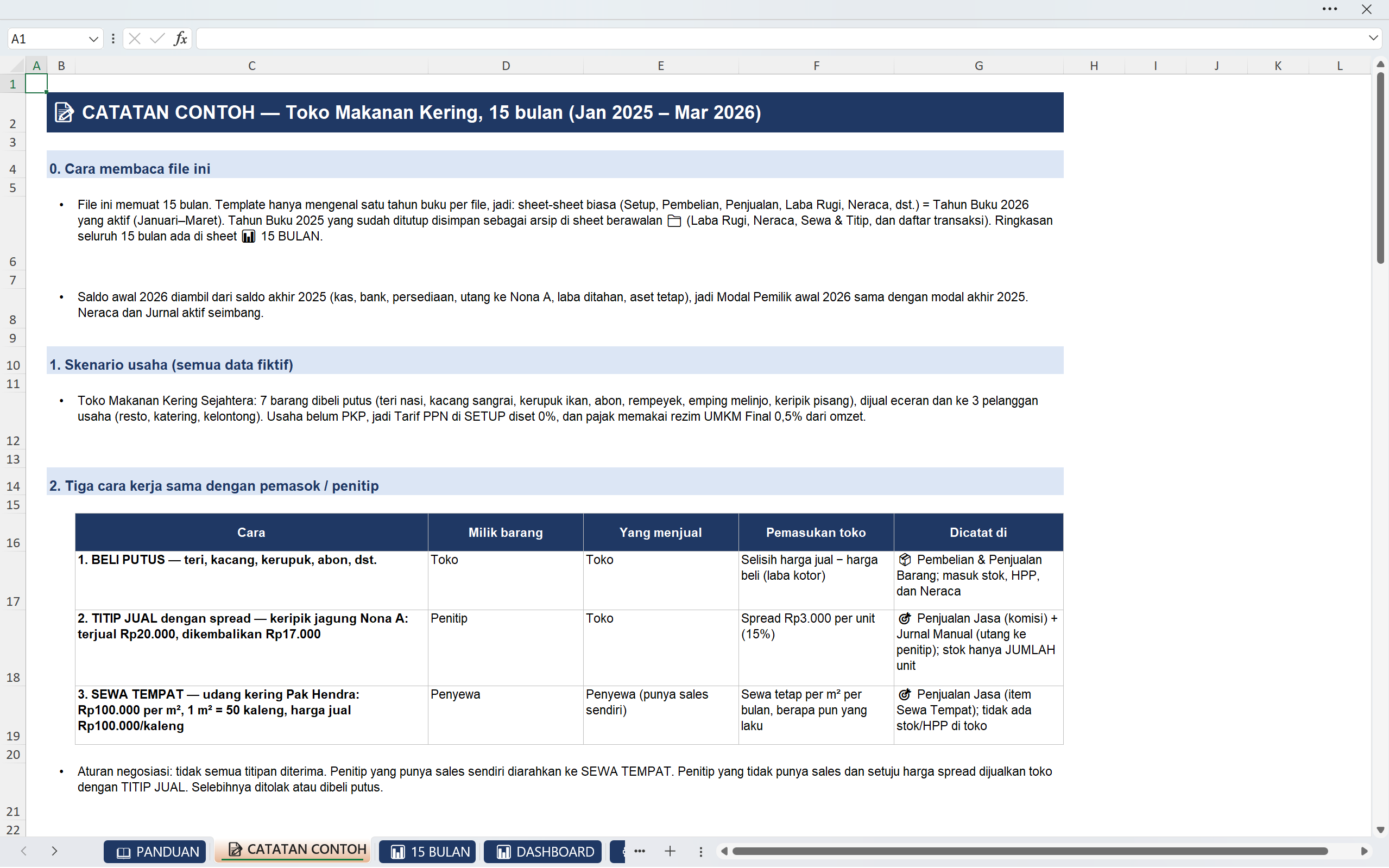
Task: Click the horizontal scrollbar right arrow
Action: point(1365,851)
